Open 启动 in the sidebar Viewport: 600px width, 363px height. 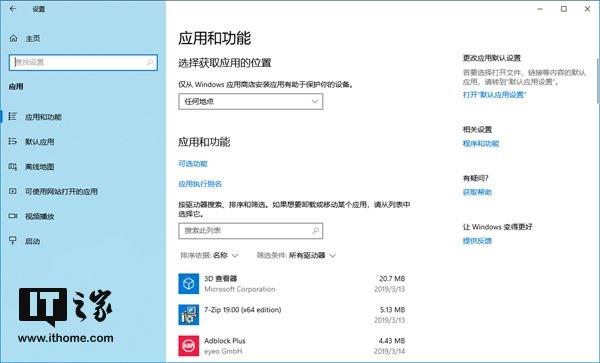33,241
